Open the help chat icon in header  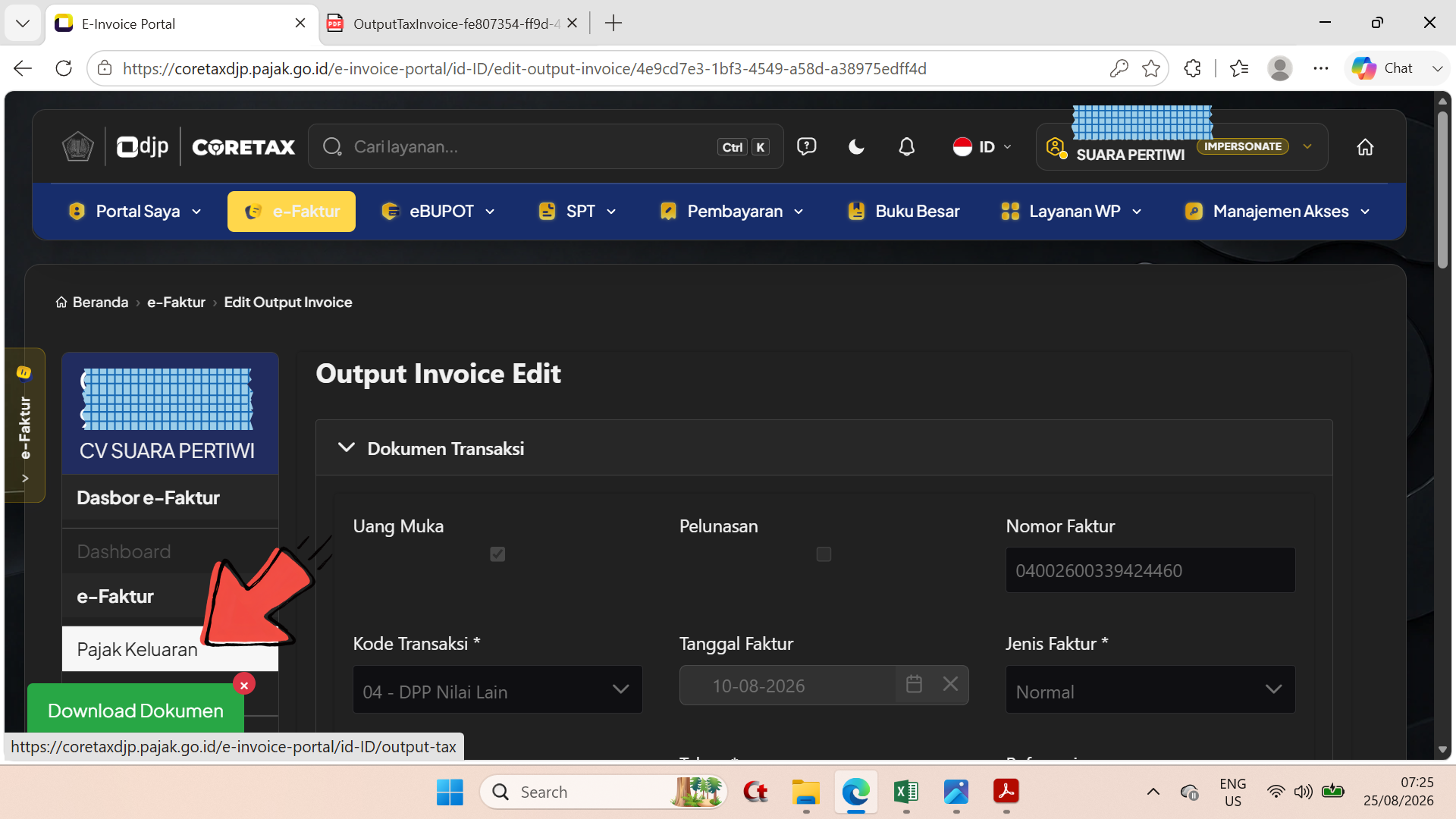tap(806, 146)
